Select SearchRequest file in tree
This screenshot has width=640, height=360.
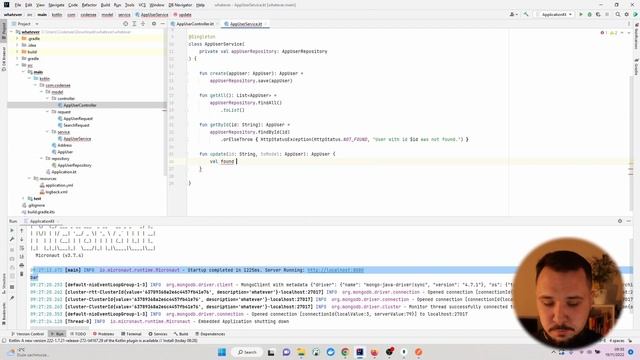pos(76,125)
